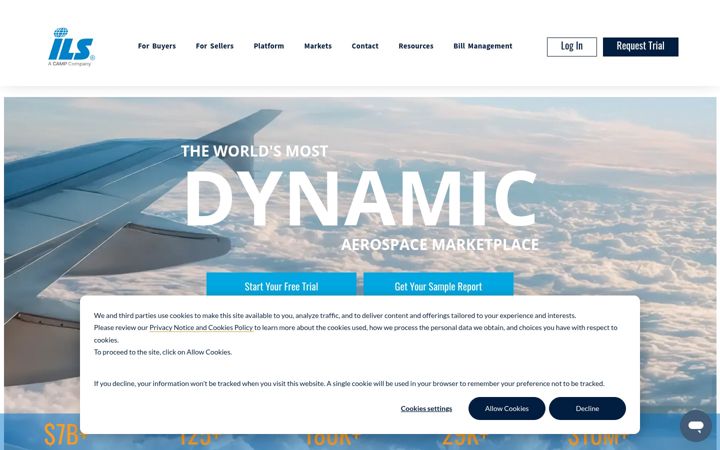This screenshot has height=450, width=720.
Task: Open Cookies settings
Action: point(426,409)
